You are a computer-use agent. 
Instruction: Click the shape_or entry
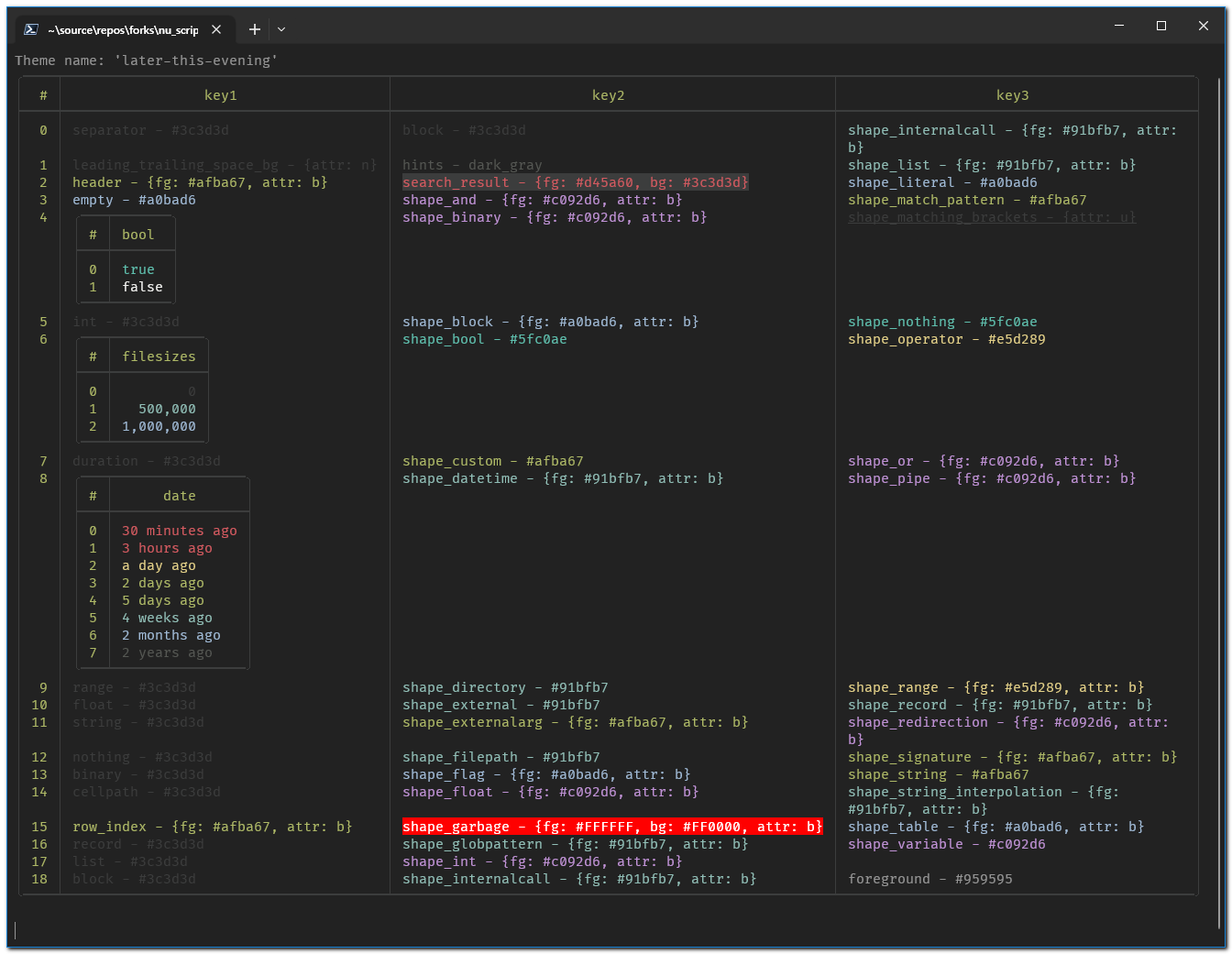pos(984,461)
